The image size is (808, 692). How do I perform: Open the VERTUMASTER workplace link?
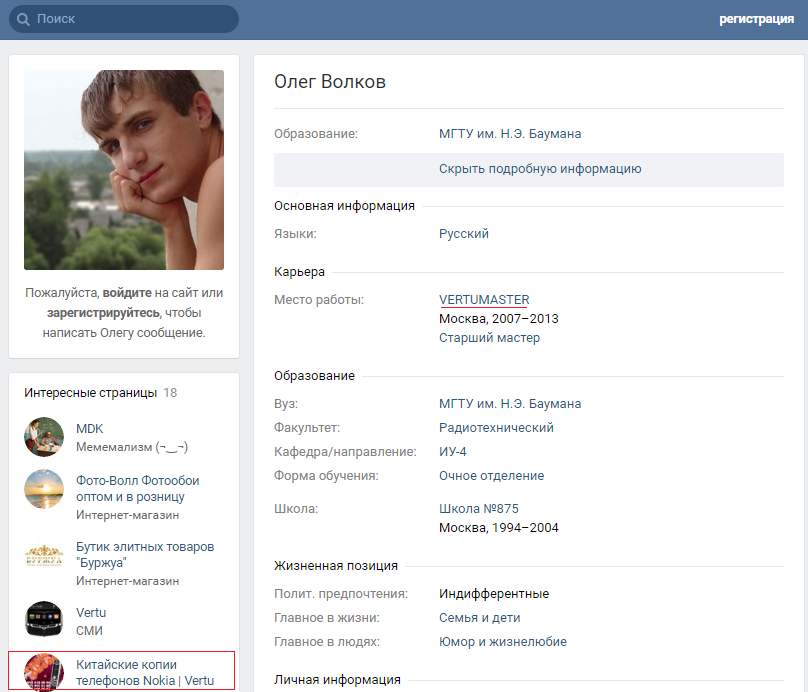click(x=484, y=300)
